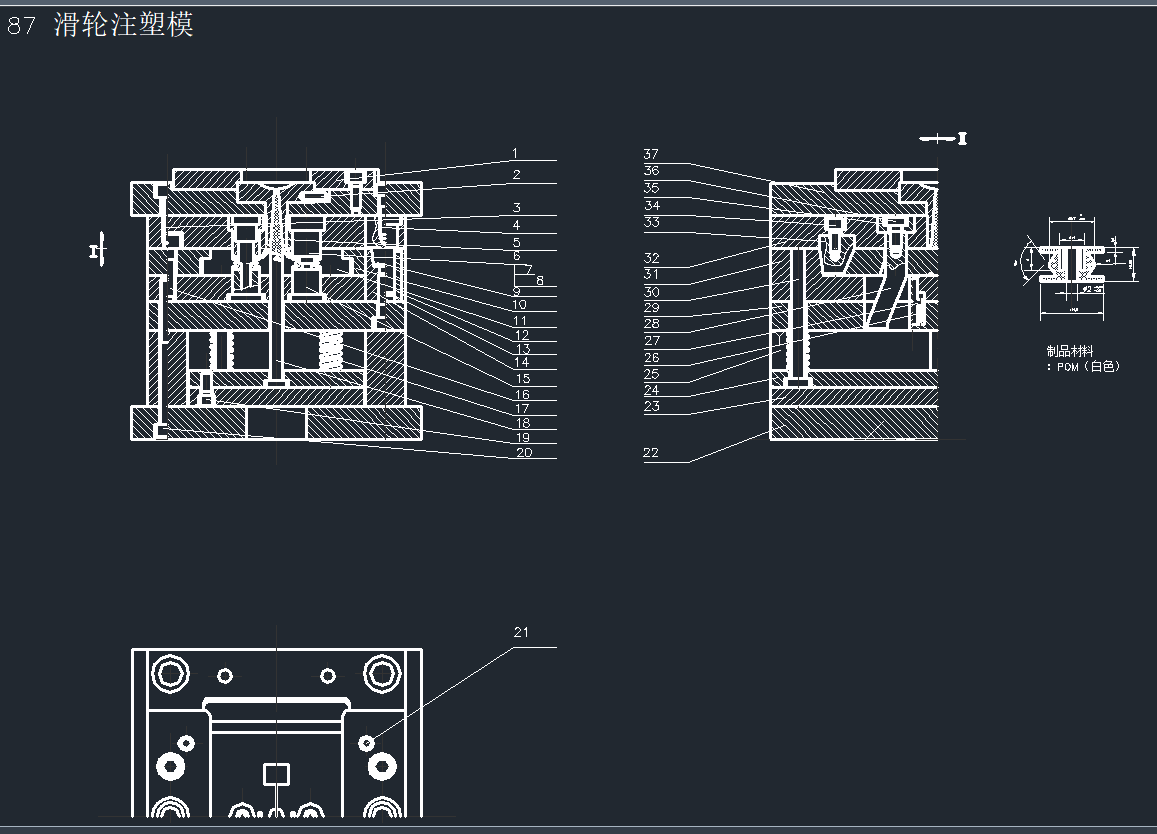Select part callout label 1
Screen dimensions: 1157x834
point(516,153)
